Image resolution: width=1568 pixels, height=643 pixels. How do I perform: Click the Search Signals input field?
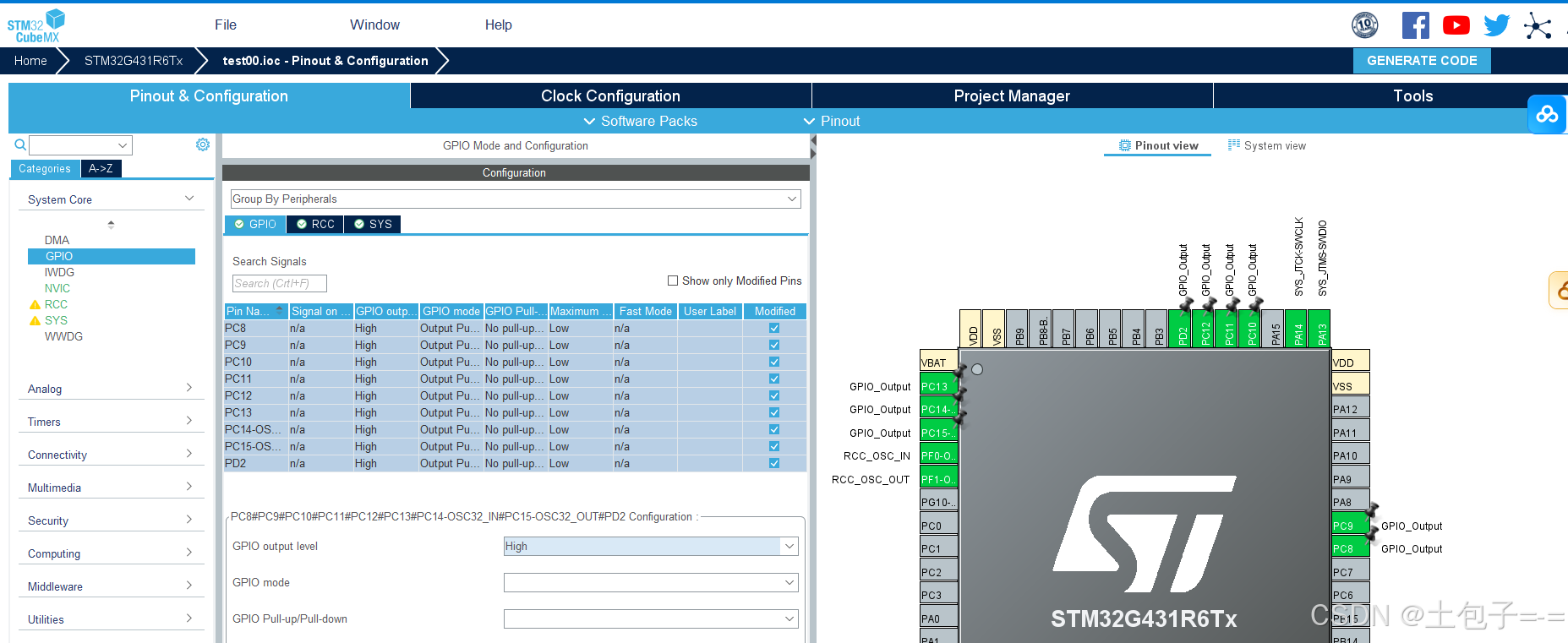[280, 283]
